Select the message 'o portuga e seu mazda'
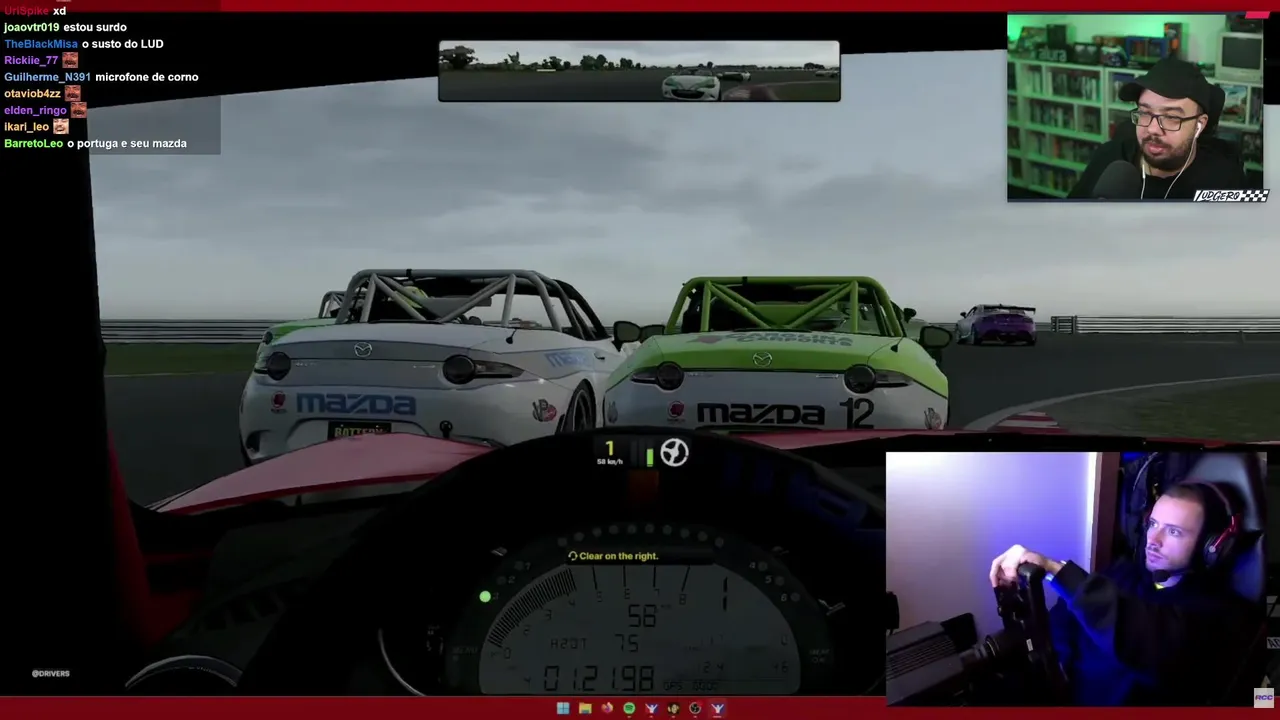1280x720 pixels. 127,143
